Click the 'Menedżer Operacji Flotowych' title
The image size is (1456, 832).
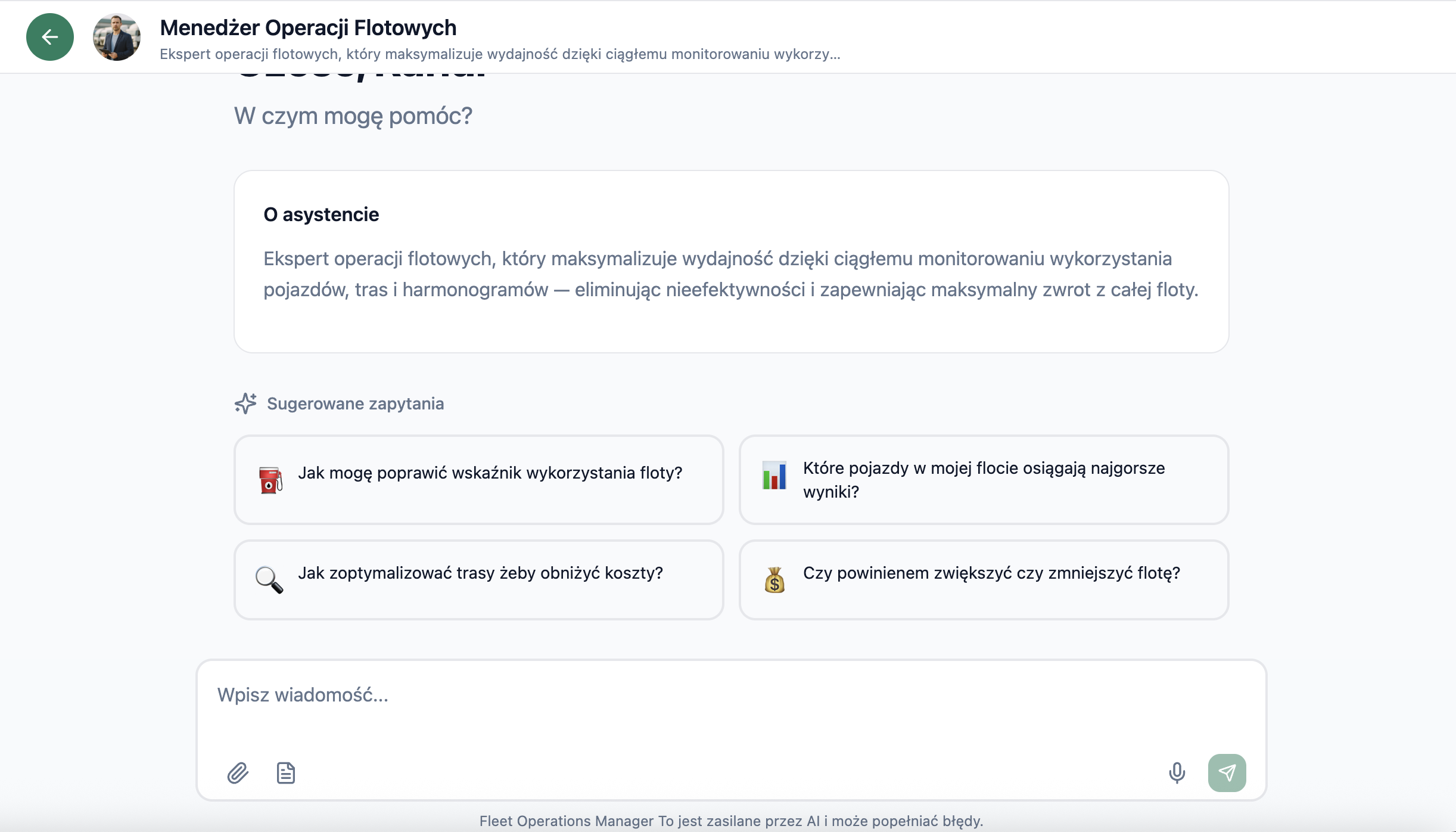click(307, 27)
